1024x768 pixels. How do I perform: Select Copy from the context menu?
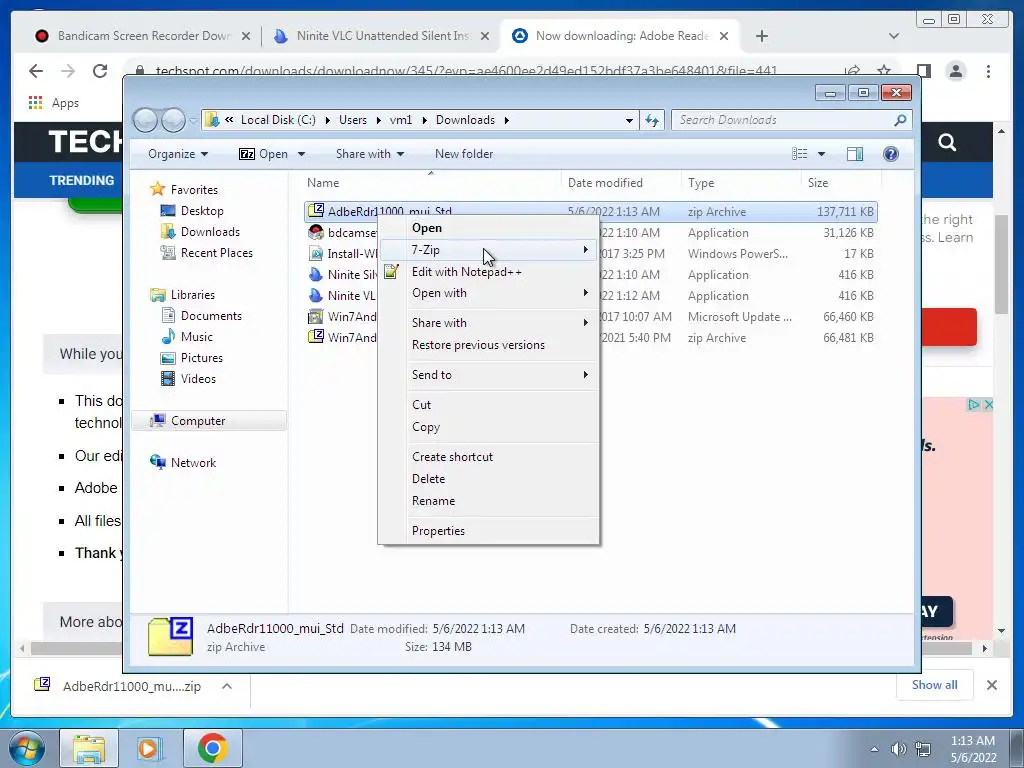(426, 427)
